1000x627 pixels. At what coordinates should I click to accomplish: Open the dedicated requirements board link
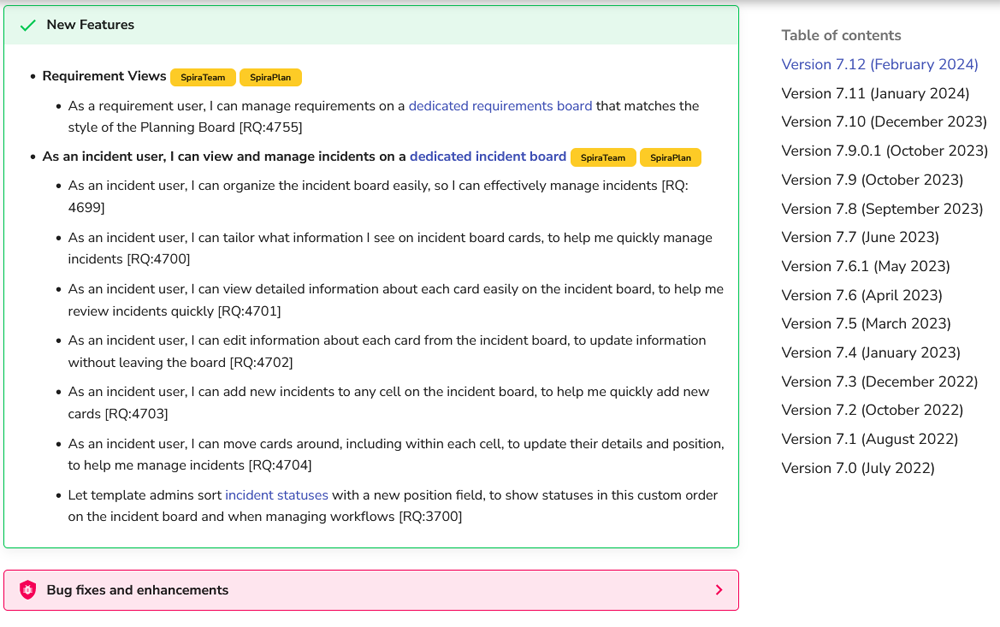coord(500,106)
